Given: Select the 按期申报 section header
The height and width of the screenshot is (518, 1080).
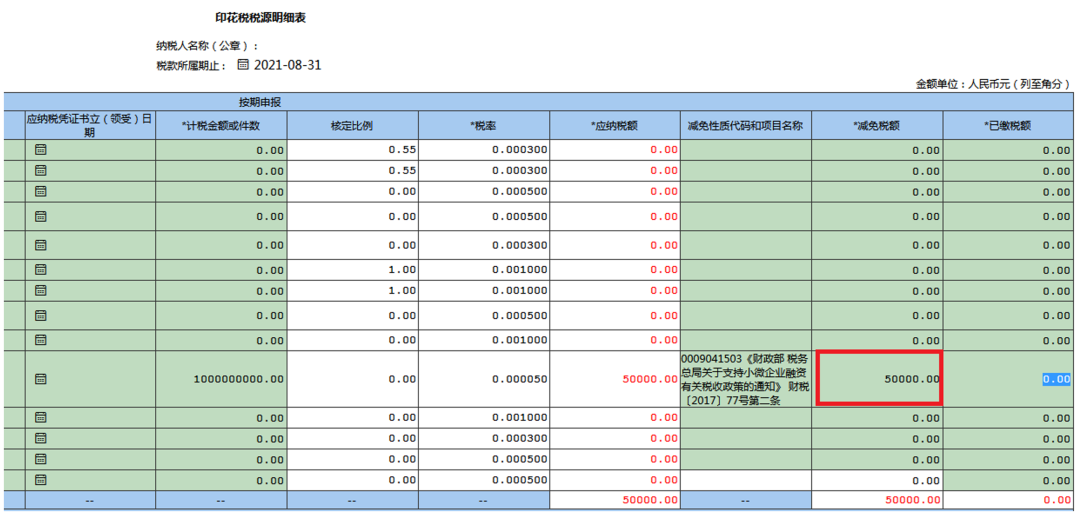Looking at the screenshot, I should pyautogui.click(x=260, y=102).
